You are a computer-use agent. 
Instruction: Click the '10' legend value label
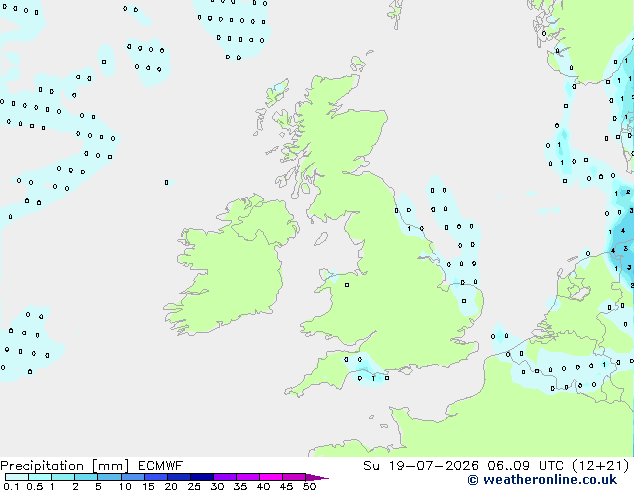(x=125, y=486)
